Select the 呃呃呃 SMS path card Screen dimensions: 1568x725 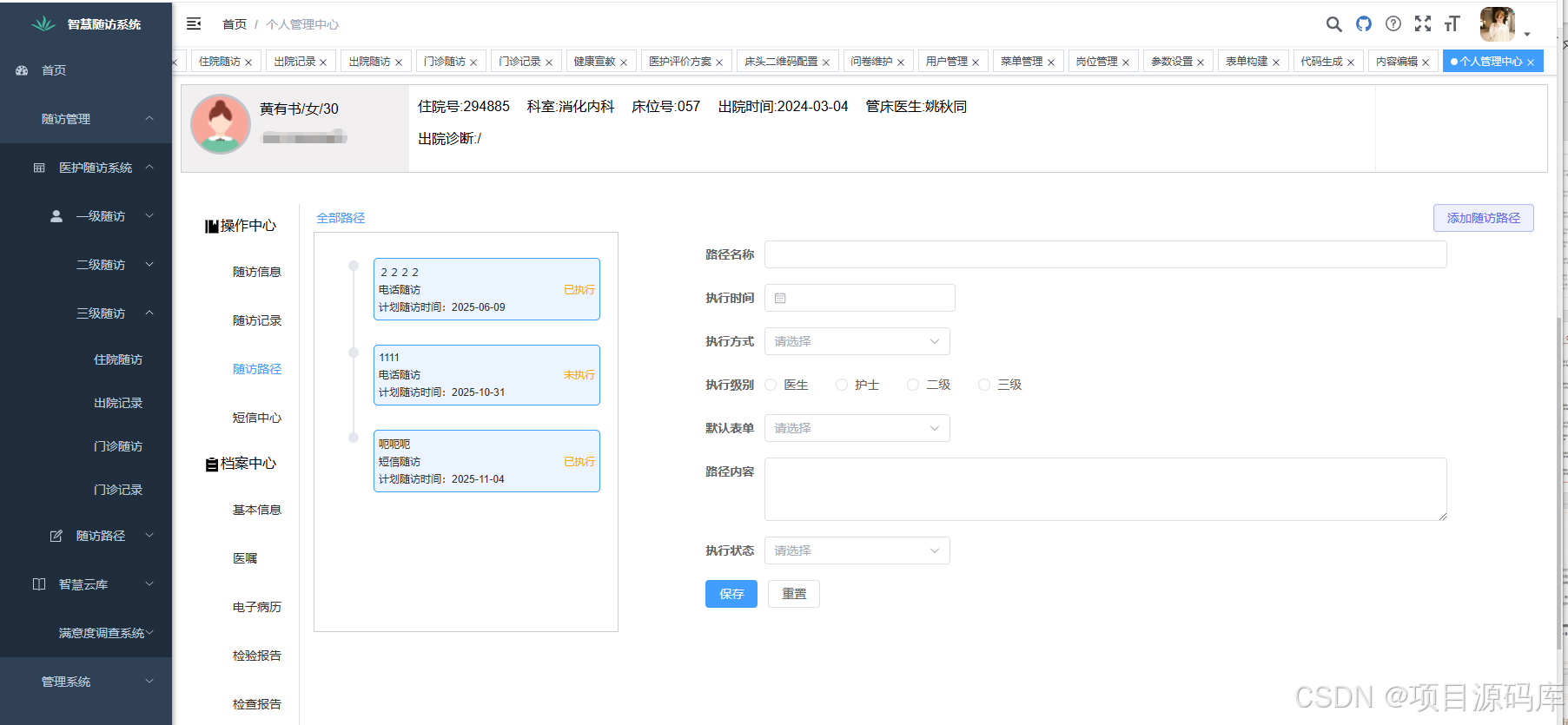tap(486, 461)
